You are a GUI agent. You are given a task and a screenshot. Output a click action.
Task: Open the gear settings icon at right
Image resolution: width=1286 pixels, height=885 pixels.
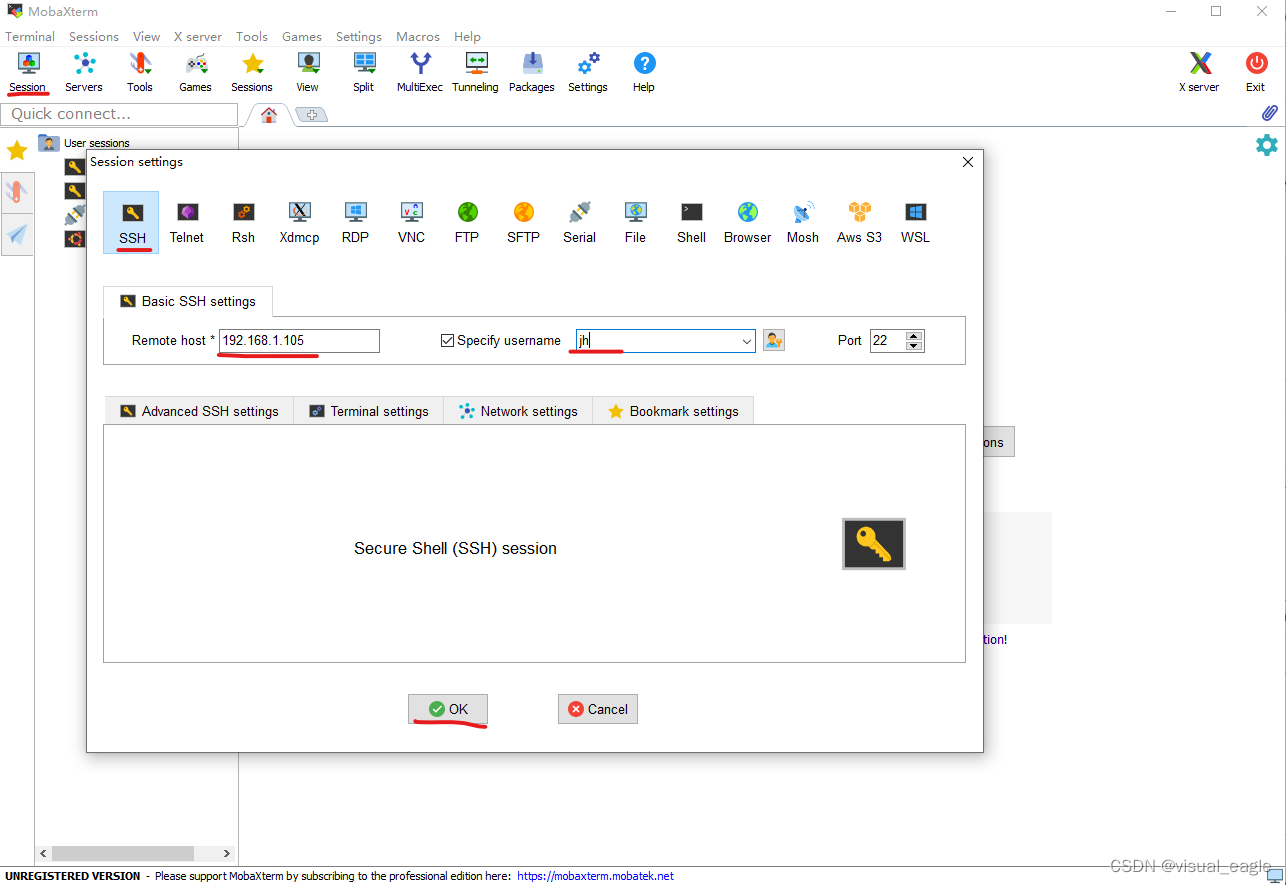(1267, 145)
